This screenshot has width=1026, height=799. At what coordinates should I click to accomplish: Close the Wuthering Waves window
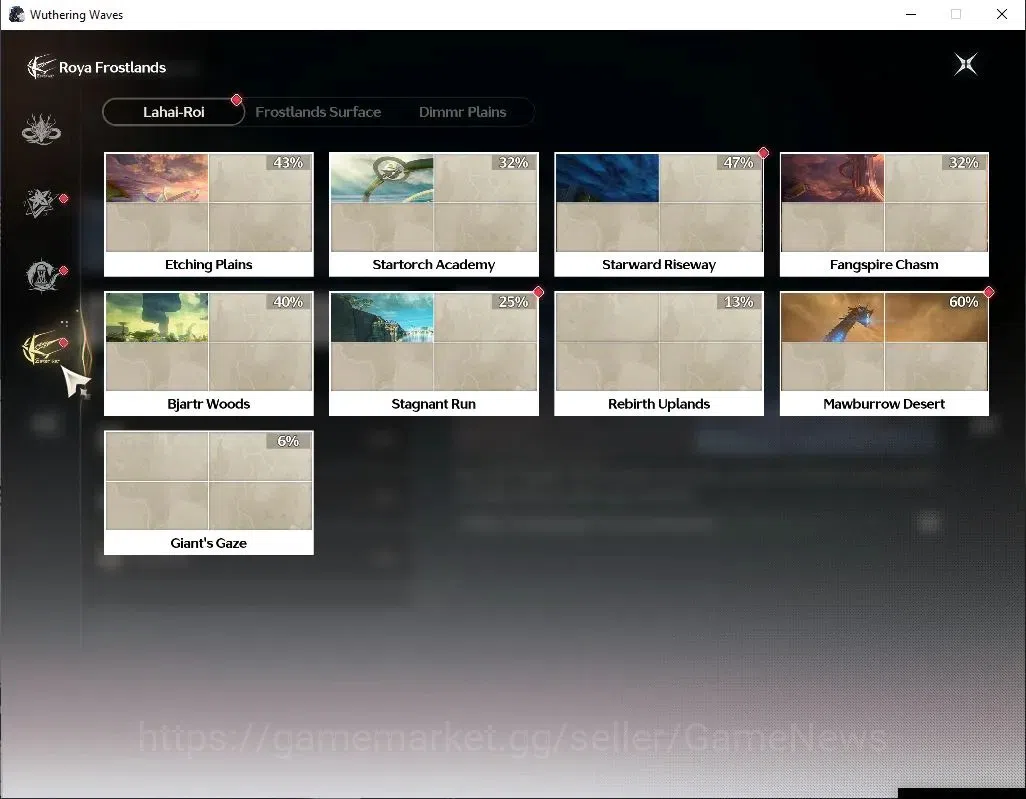tap(1001, 14)
